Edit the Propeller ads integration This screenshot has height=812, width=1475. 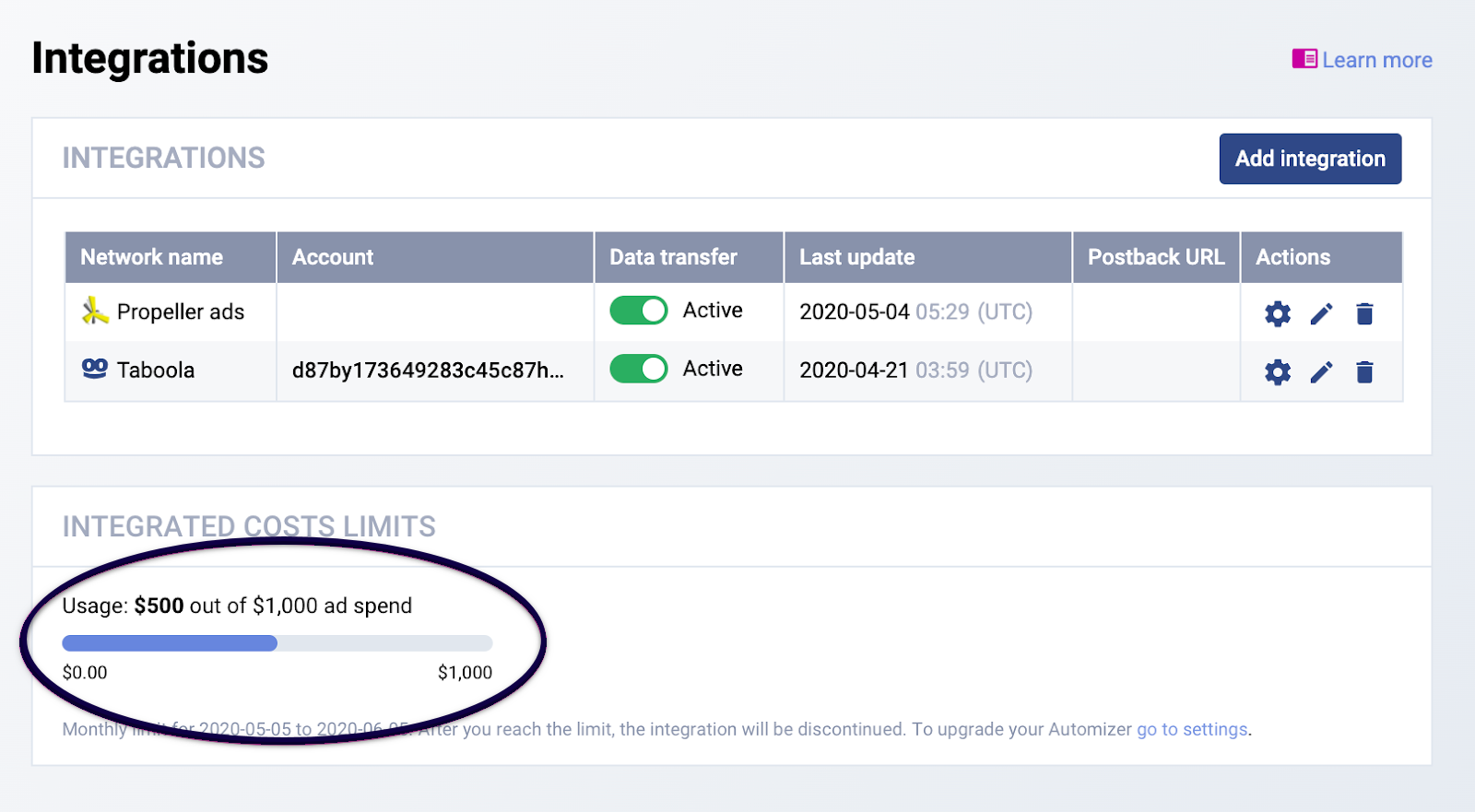point(1321,314)
